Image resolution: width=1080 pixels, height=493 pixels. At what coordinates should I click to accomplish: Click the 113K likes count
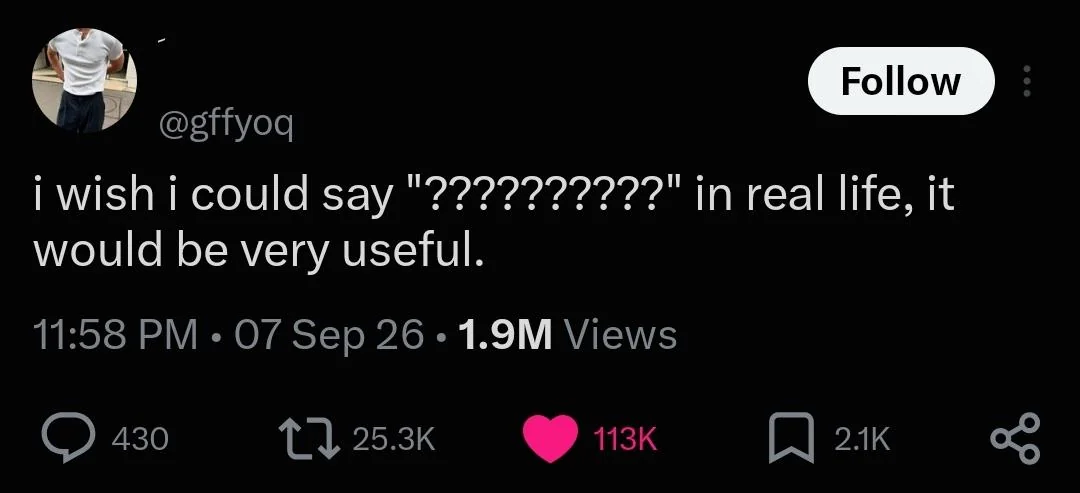624,439
